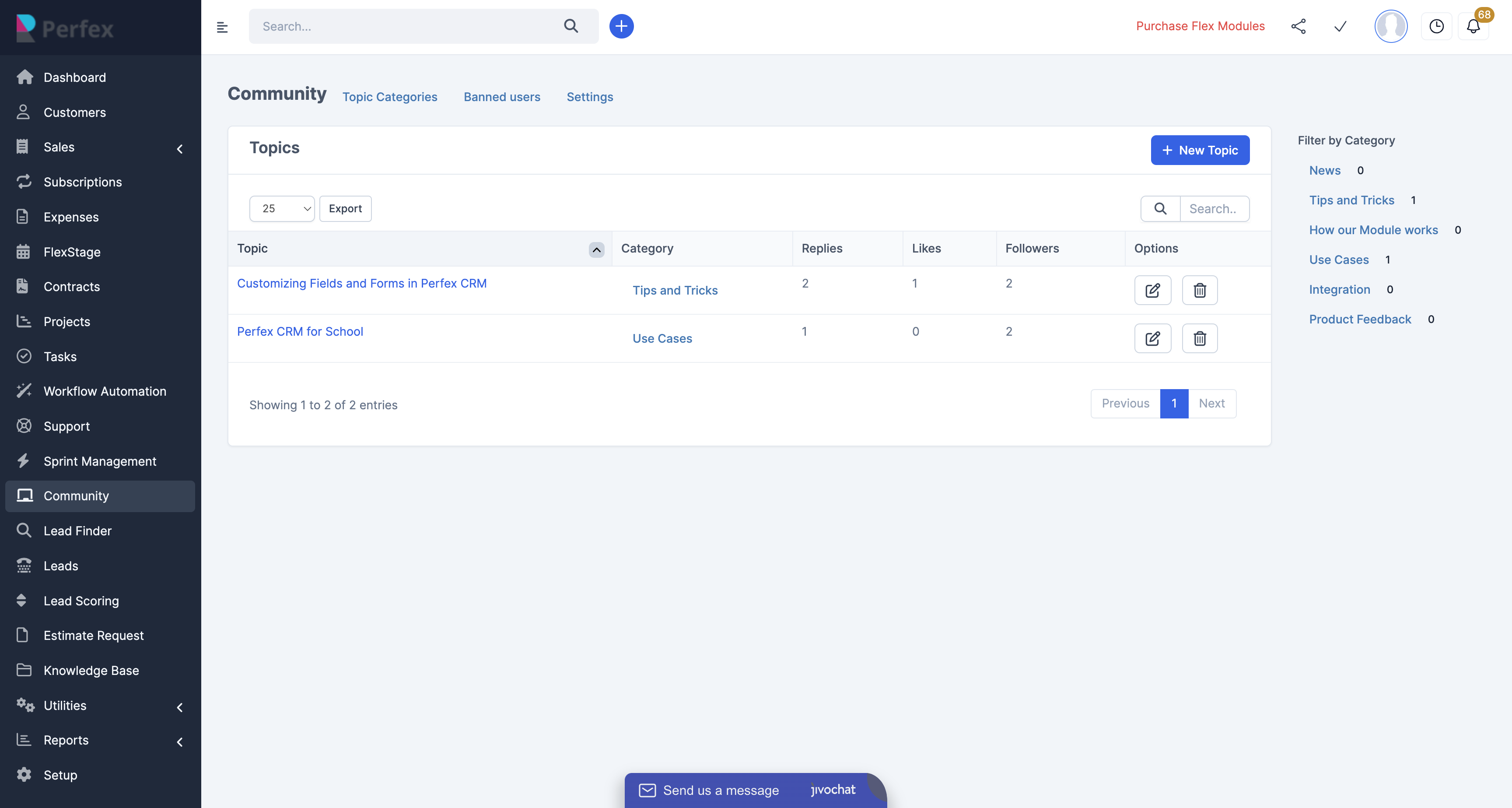1512x808 pixels.
Task: Open the Topic Categories tab
Action: pos(390,97)
